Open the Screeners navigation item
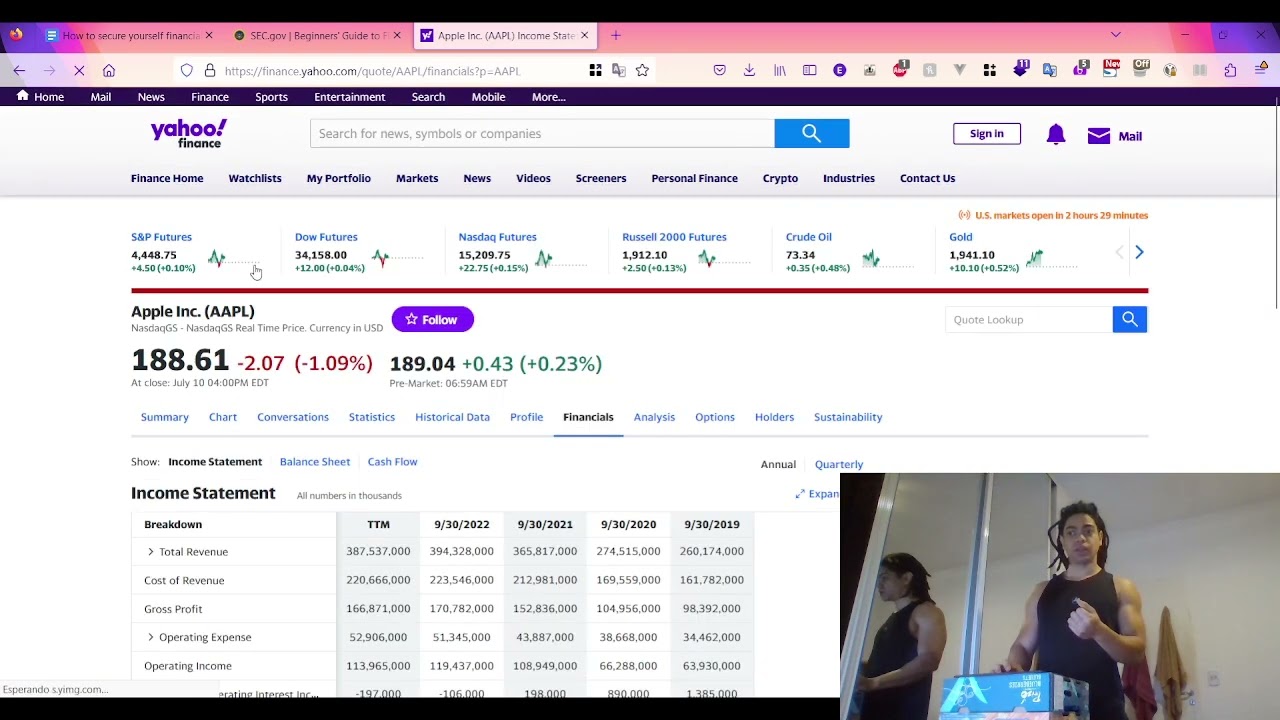Screen dimensions: 1280x720 601,178
